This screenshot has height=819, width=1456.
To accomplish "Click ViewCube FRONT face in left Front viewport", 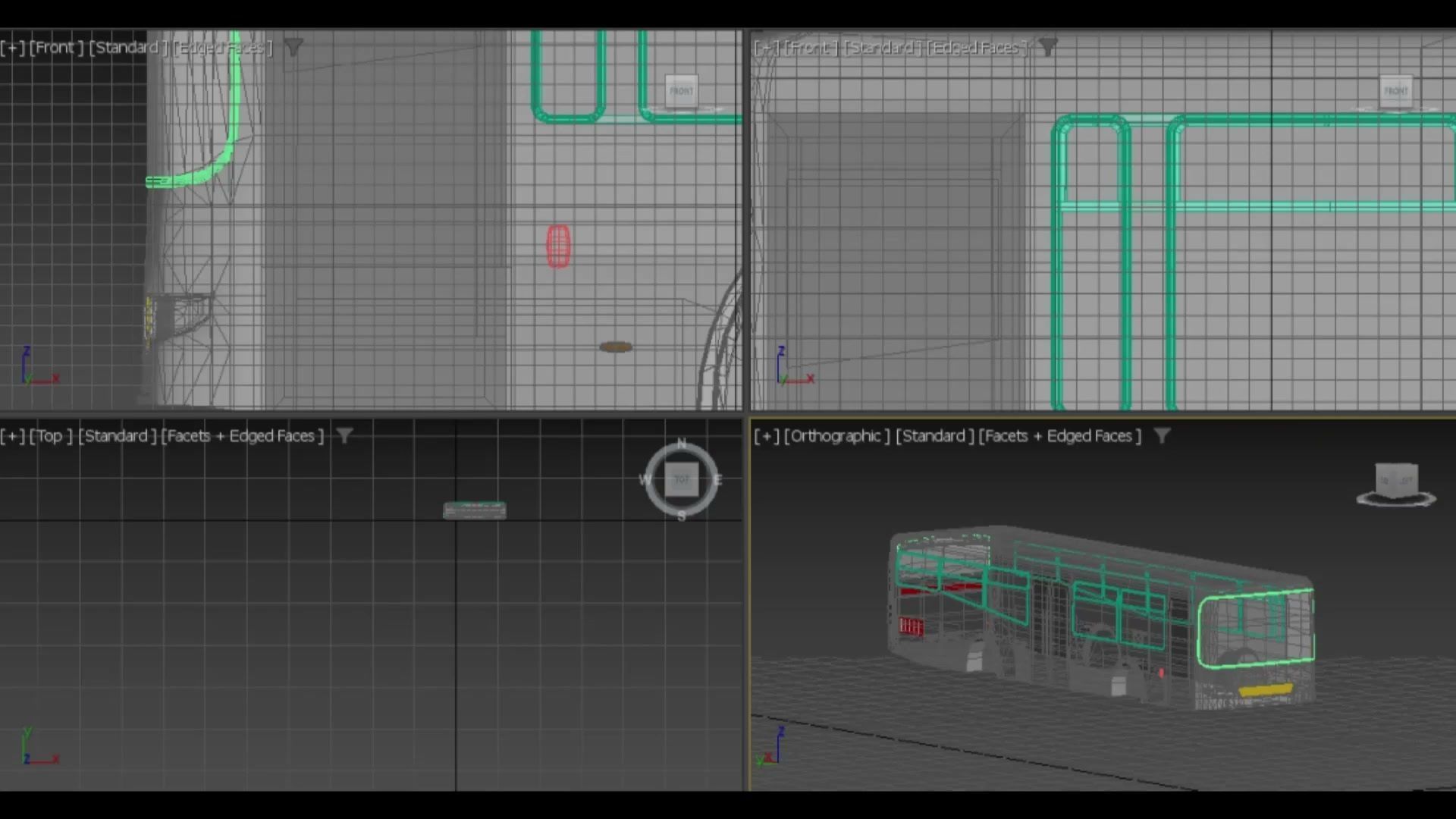I will [x=680, y=91].
